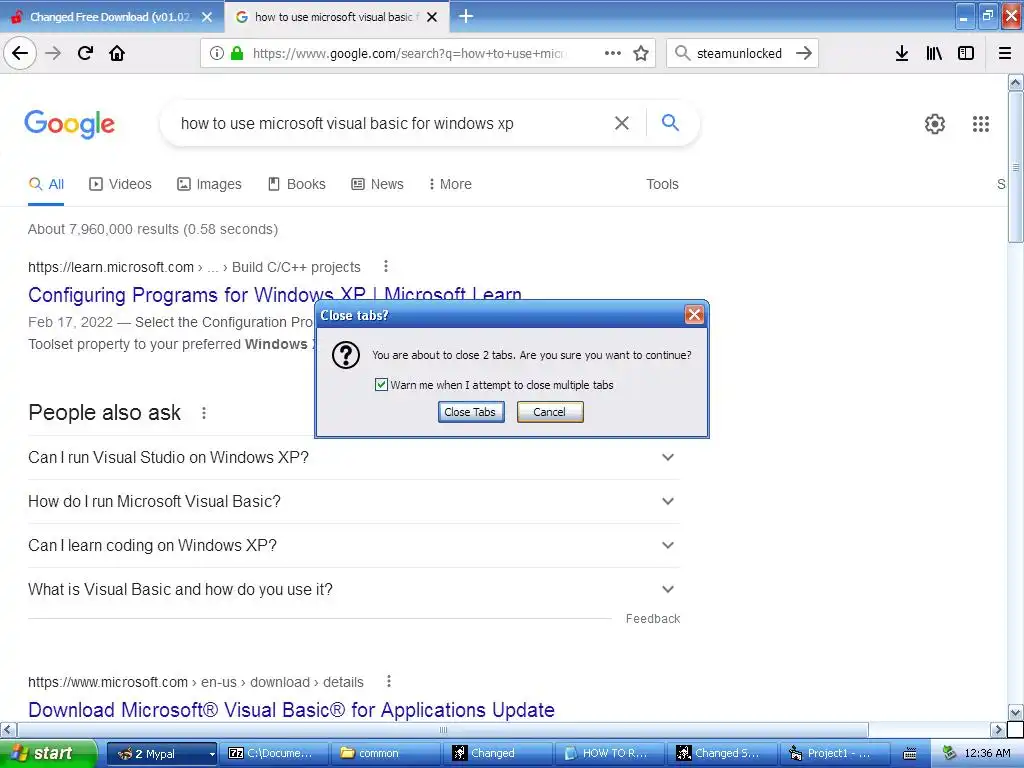Open the downloads panel
The height and width of the screenshot is (768, 1024).
pos(902,53)
